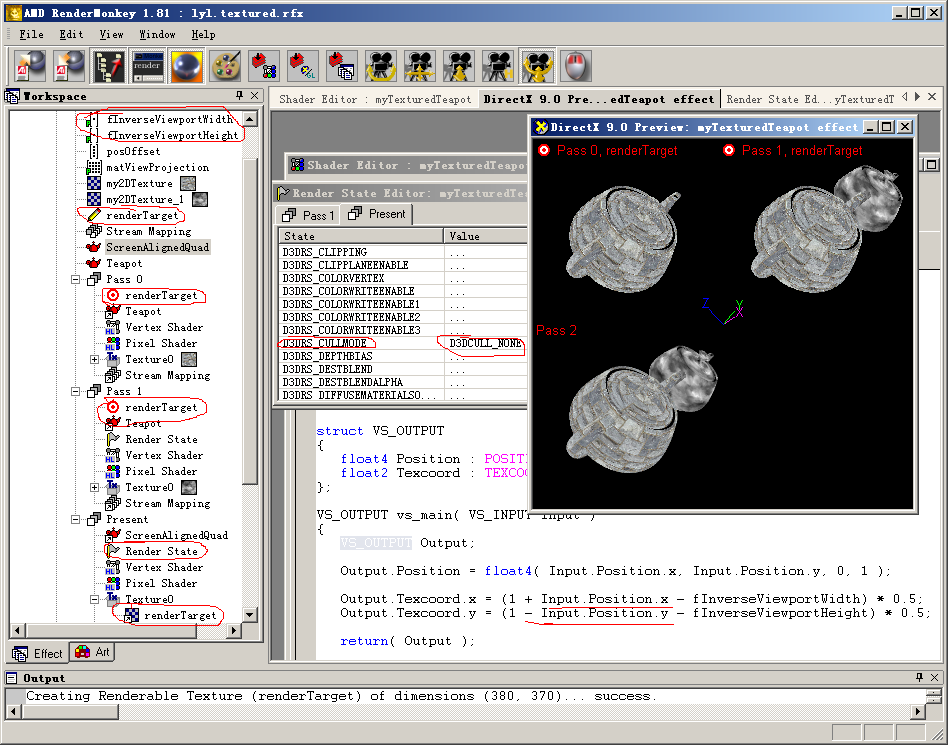Image resolution: width=948 pixels, height=745 pixels.
Task: Click the compile DirectX shaders toolbar icon
Action: [264, 66]
